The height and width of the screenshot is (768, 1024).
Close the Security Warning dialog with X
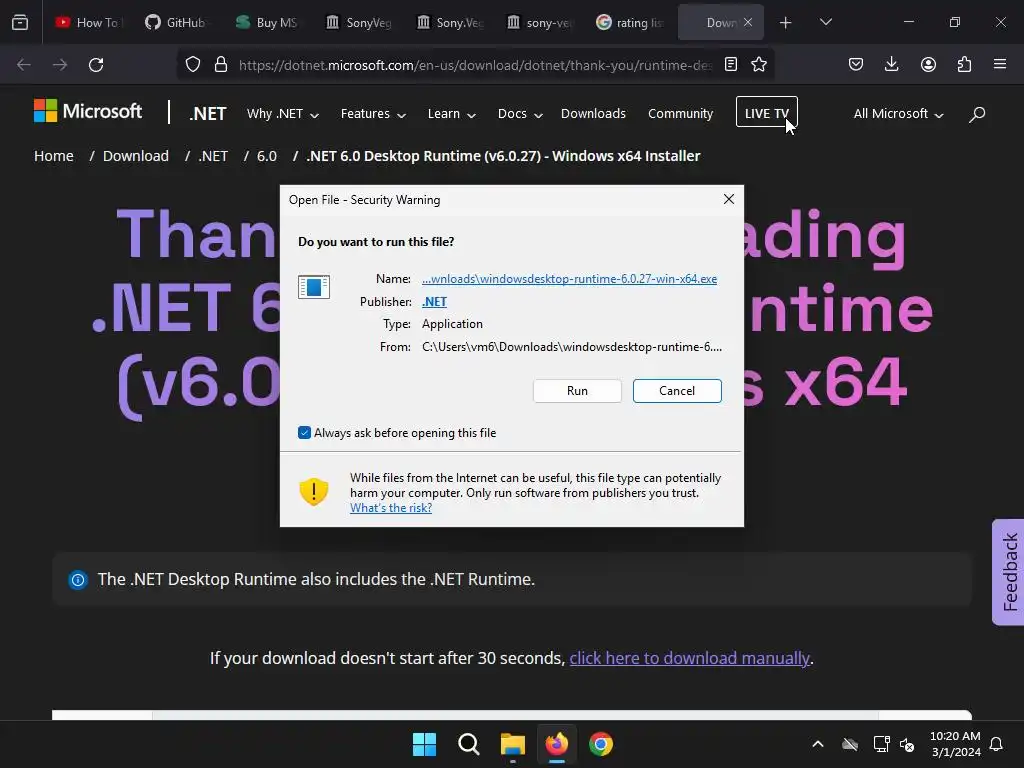pos(729,199)
